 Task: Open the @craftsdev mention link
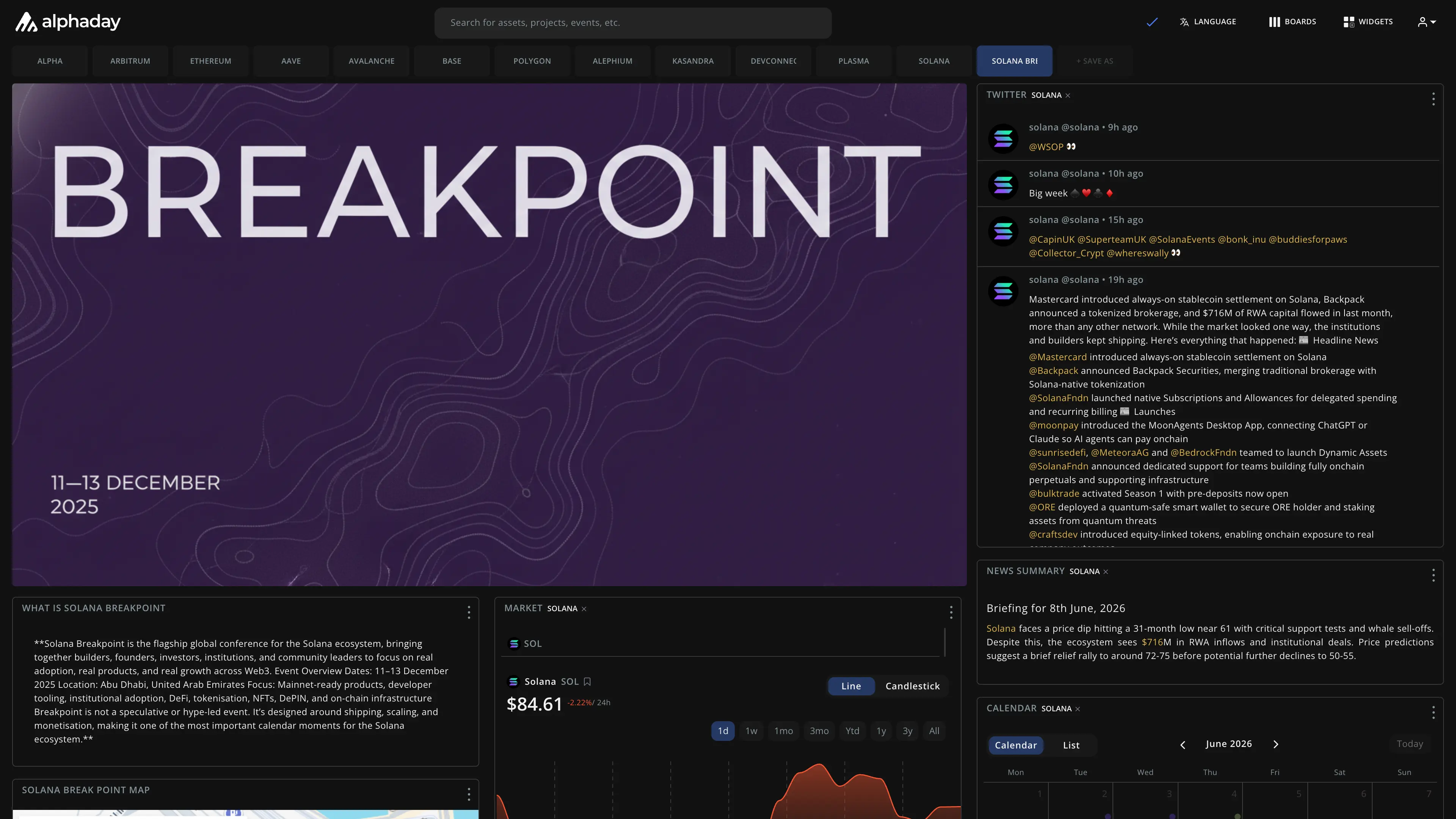pyautogui.click(x=1053, y=535)
